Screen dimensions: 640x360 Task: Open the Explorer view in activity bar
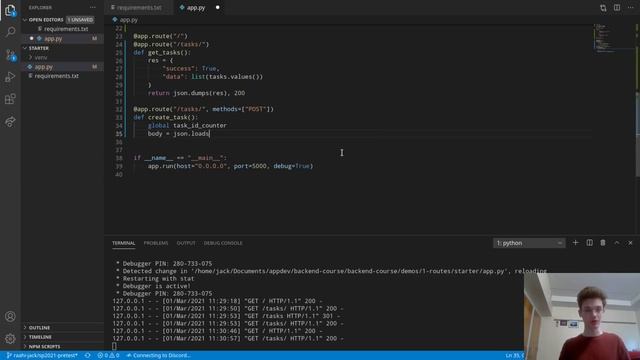tap(10, 11)
